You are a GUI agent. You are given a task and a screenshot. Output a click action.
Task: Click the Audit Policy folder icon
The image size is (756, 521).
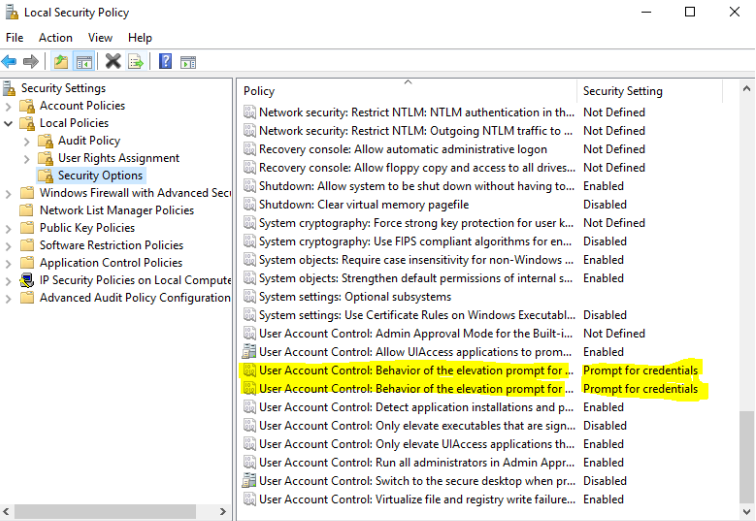[46, 141]
